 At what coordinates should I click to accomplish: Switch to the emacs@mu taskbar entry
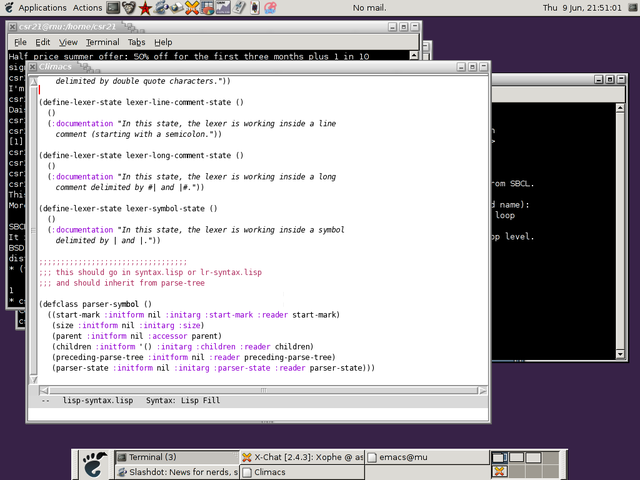coord(427,457)
